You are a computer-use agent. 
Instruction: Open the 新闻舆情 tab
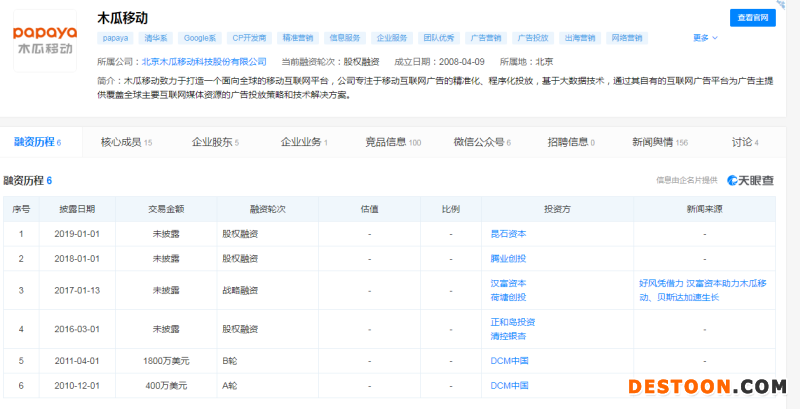(659, 142)
